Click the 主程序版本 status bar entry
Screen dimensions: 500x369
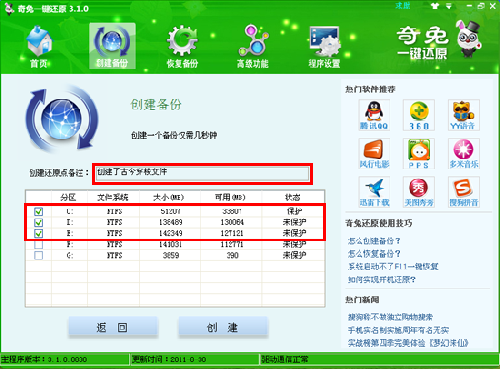pyautogui.click(x=44, y=360)
